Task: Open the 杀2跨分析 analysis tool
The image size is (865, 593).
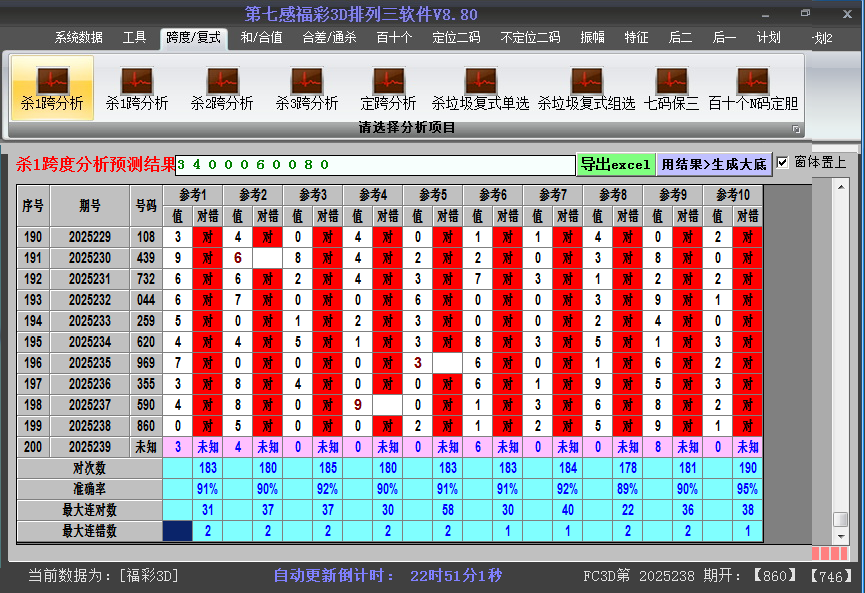Action: pyautogui.click(x=222, y=88)
